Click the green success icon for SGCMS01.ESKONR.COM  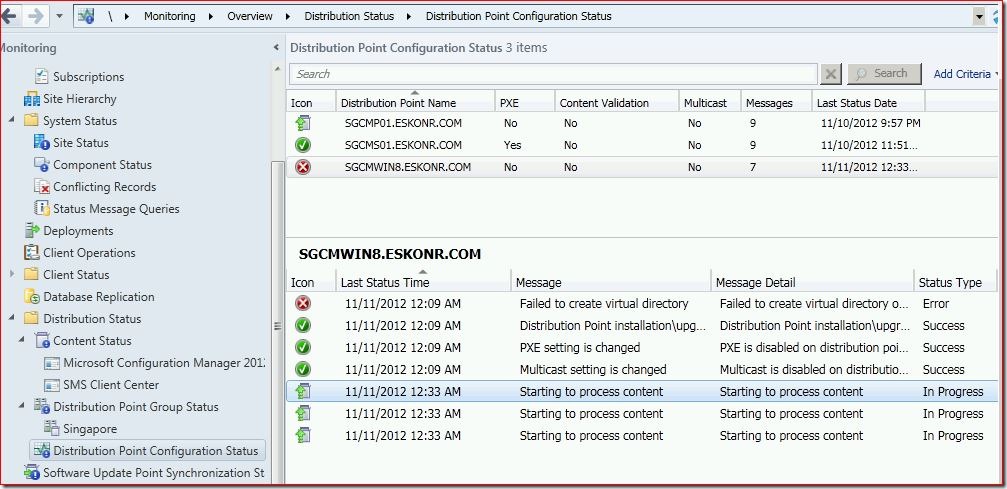click(302, 145)
